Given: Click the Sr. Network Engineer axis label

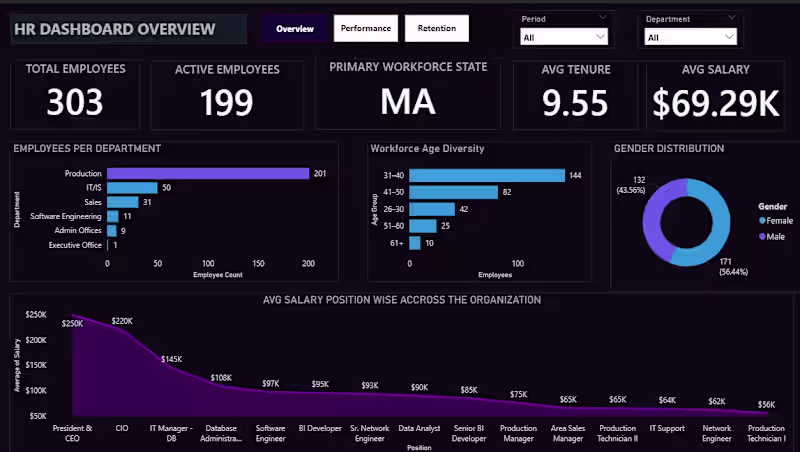Looking at the screenshot, I should click(369, 433).
